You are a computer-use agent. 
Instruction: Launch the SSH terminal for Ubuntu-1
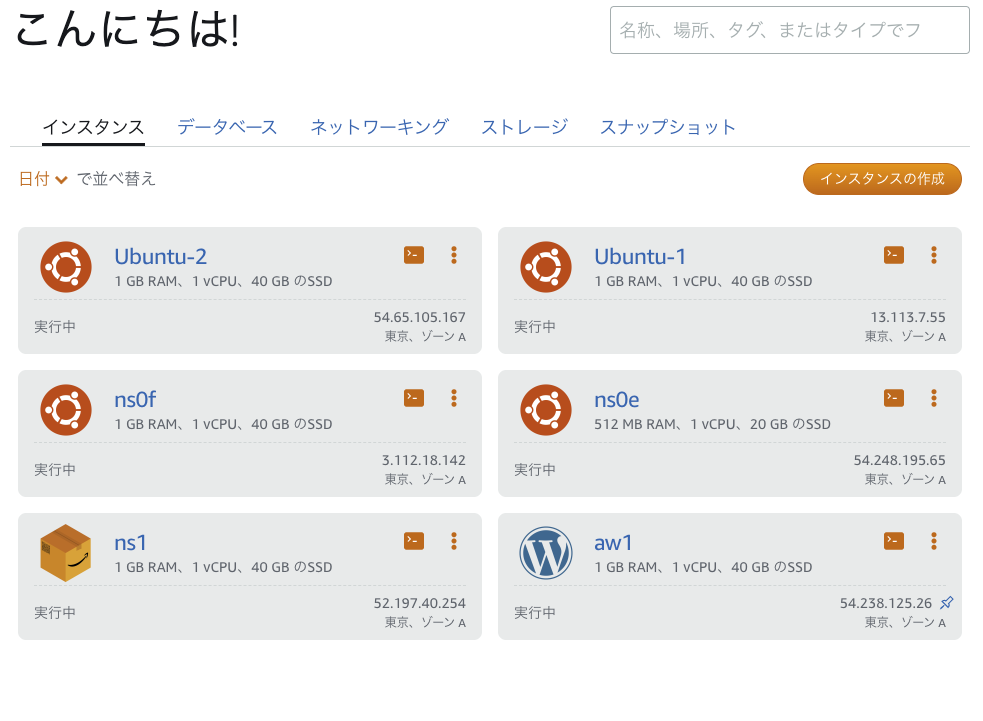tap(894, 255)
